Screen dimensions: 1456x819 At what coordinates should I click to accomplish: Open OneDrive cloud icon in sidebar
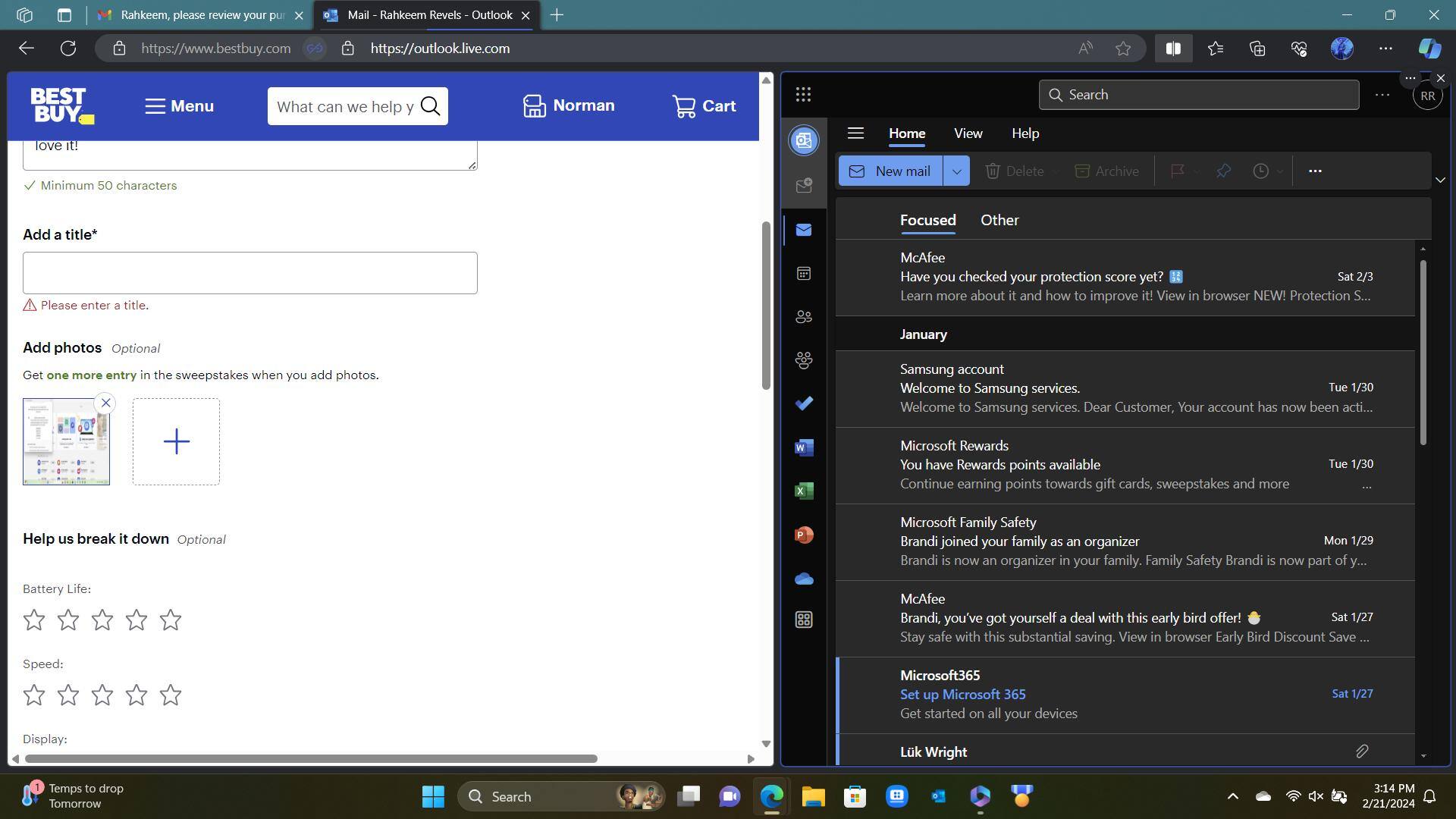[803, 579]
